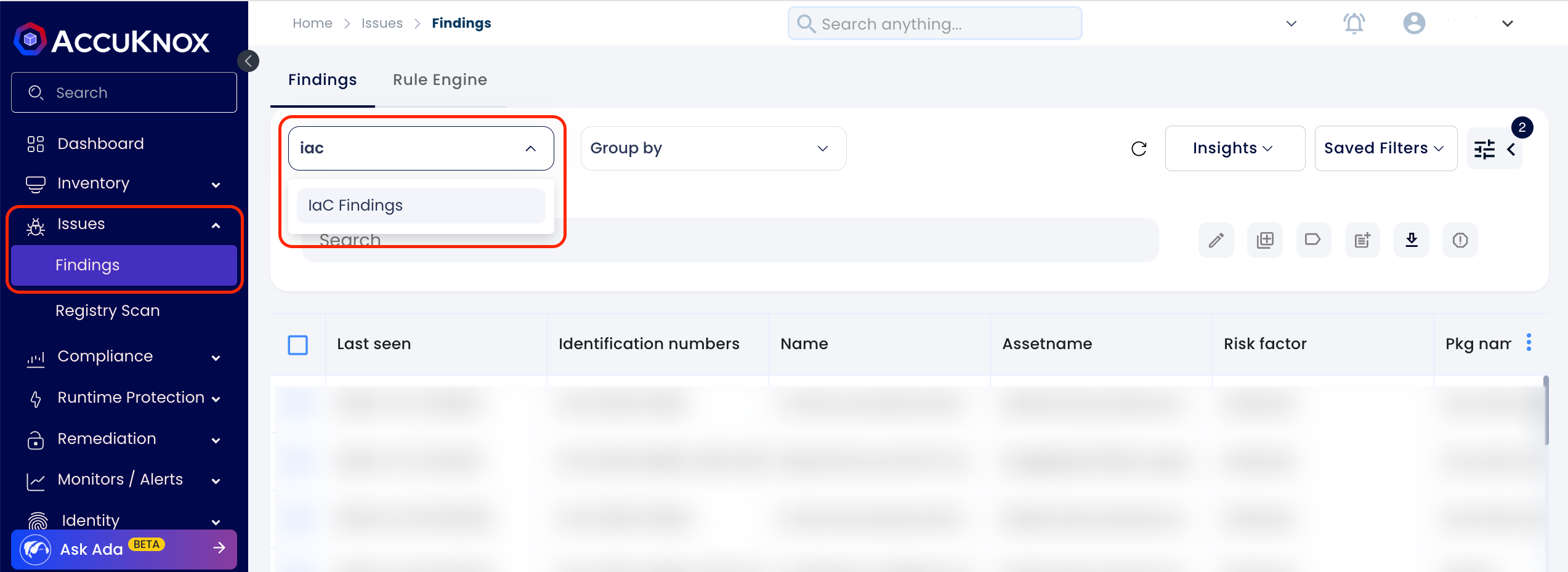This screenshot has width=1568, height=572.
Task: Go to the Home breadcrumb
Action: pyautogui.click(x=312, y=23)
